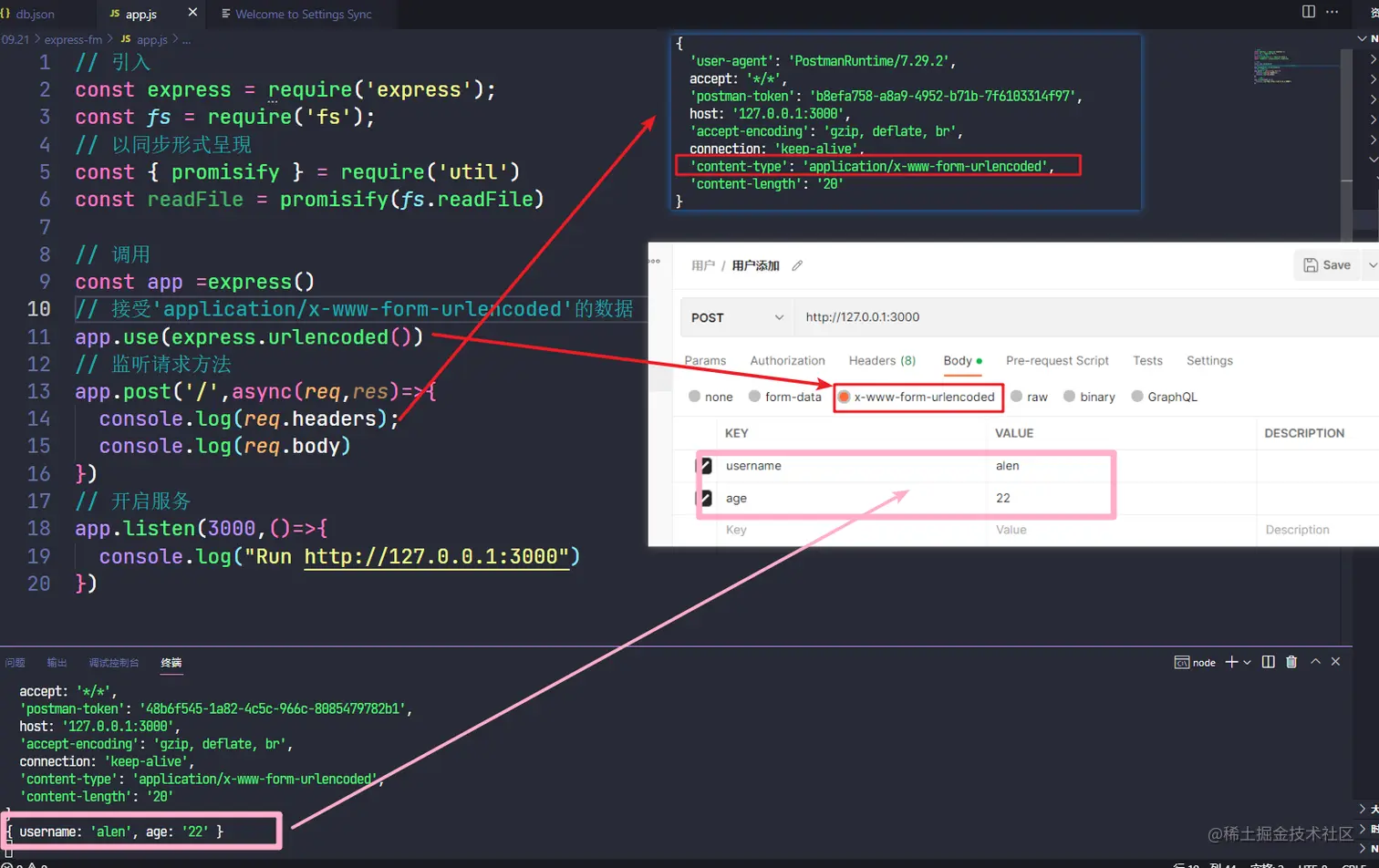Image resolution: width=1379 pixels, height=868 pixels.
Task: Click the empty Value placeholder field
Action: [1011, 530]
